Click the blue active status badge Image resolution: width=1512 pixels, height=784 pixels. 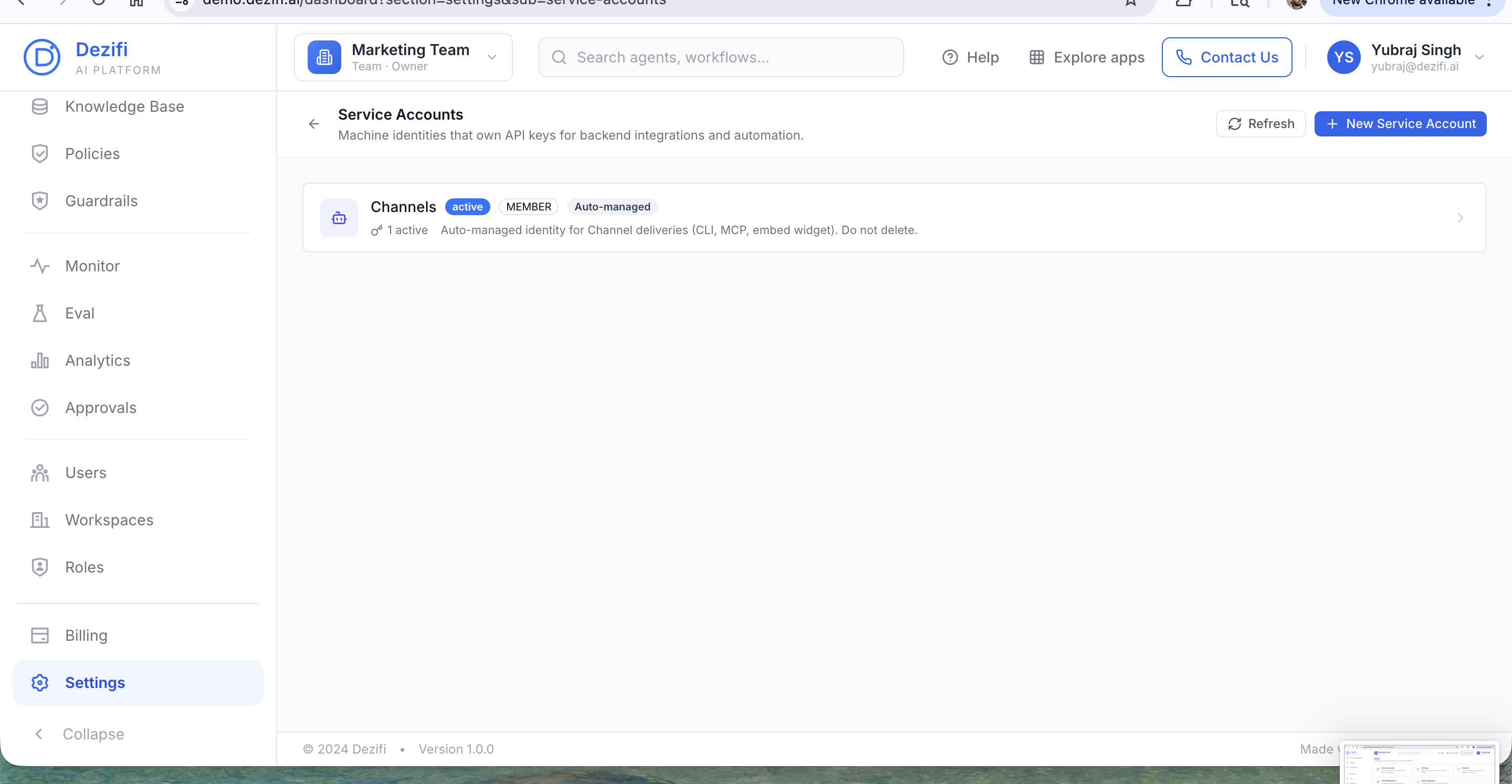(467, 207)
